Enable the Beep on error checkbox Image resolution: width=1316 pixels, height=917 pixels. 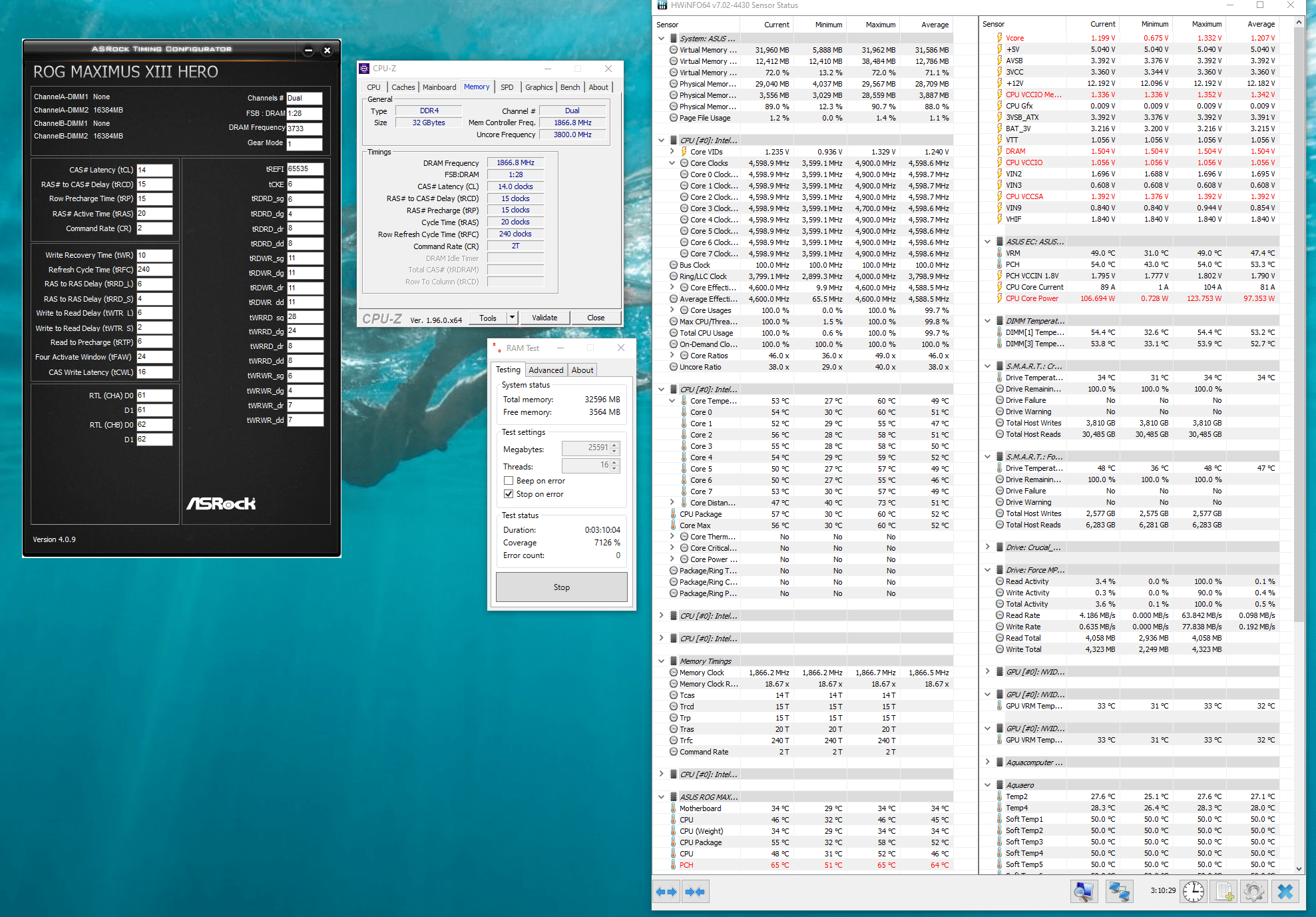click(509, 481)
